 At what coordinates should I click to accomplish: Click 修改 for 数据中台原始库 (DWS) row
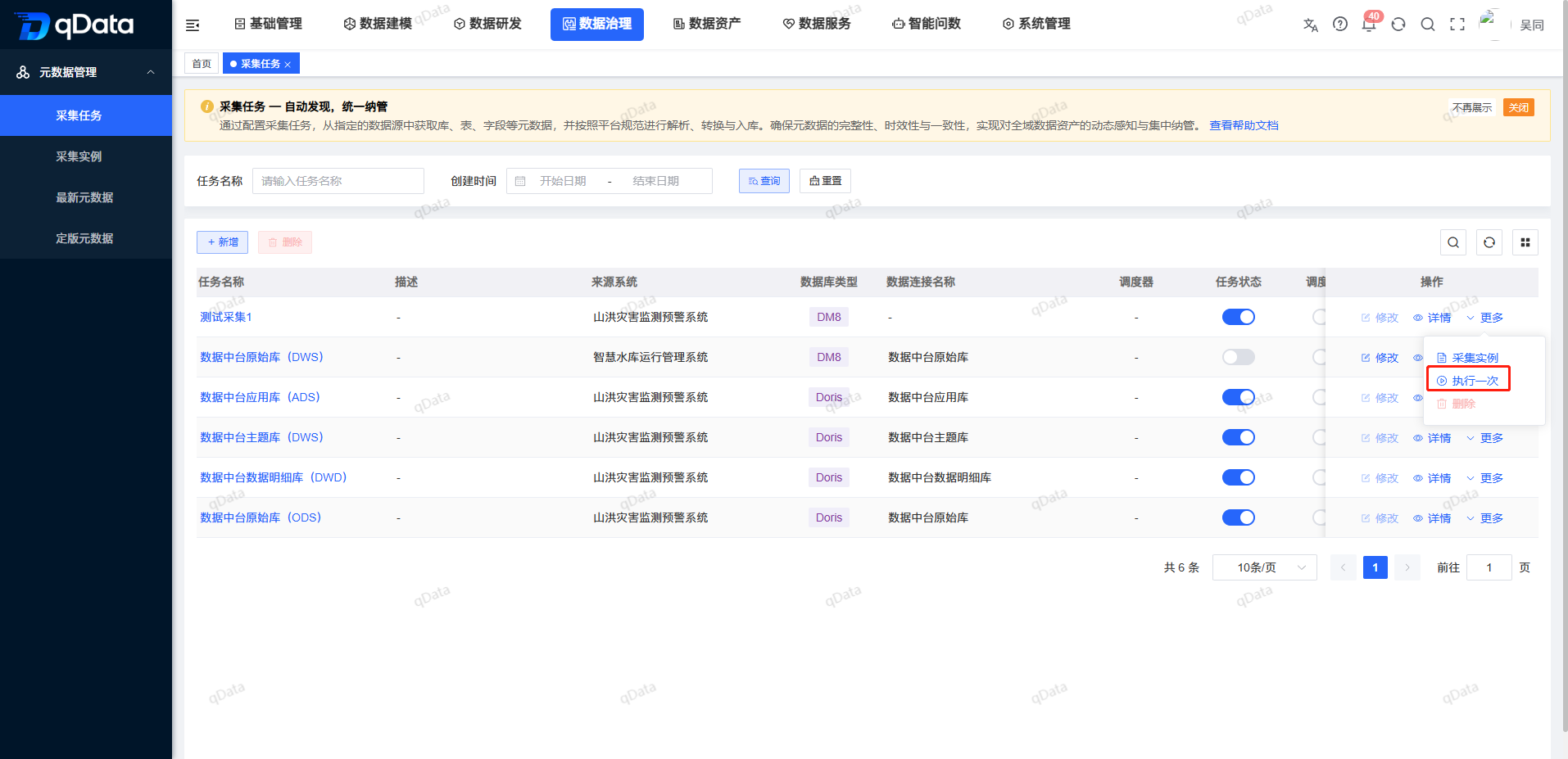pos(1380,358)
